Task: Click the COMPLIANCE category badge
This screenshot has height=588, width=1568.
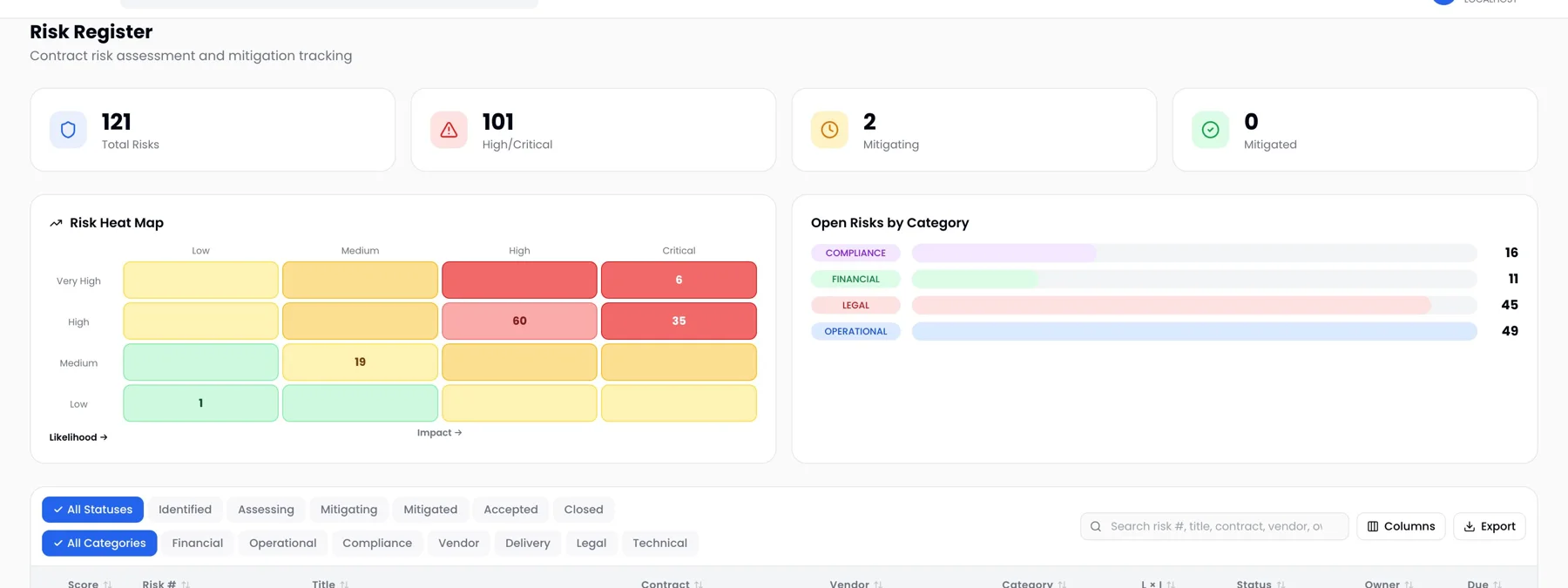Action: click(855, 253)
